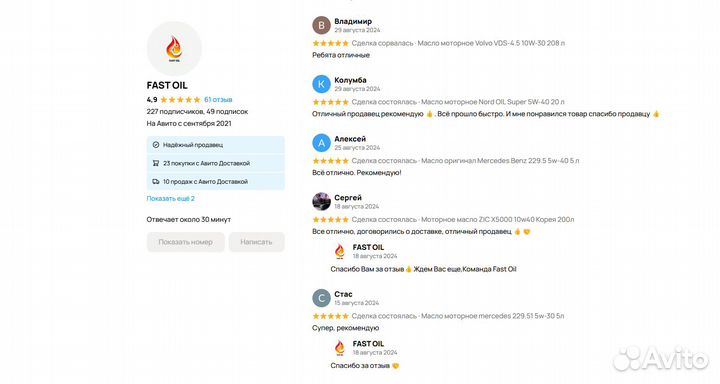Click the delivery truck sales icon
Viewport: 720px width, 384px height.
pos(156,181)
